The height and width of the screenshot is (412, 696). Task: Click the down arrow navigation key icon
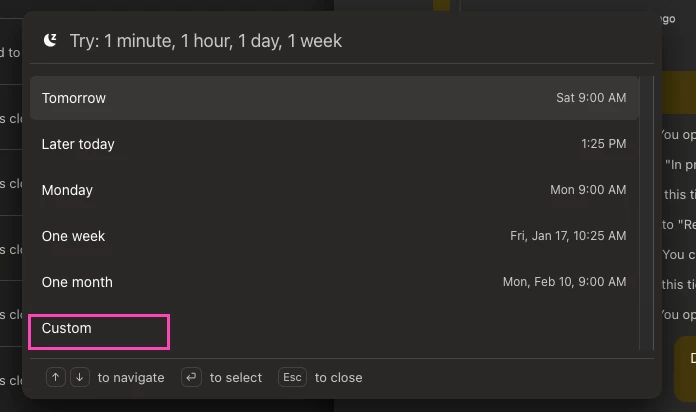pos(80,377)
